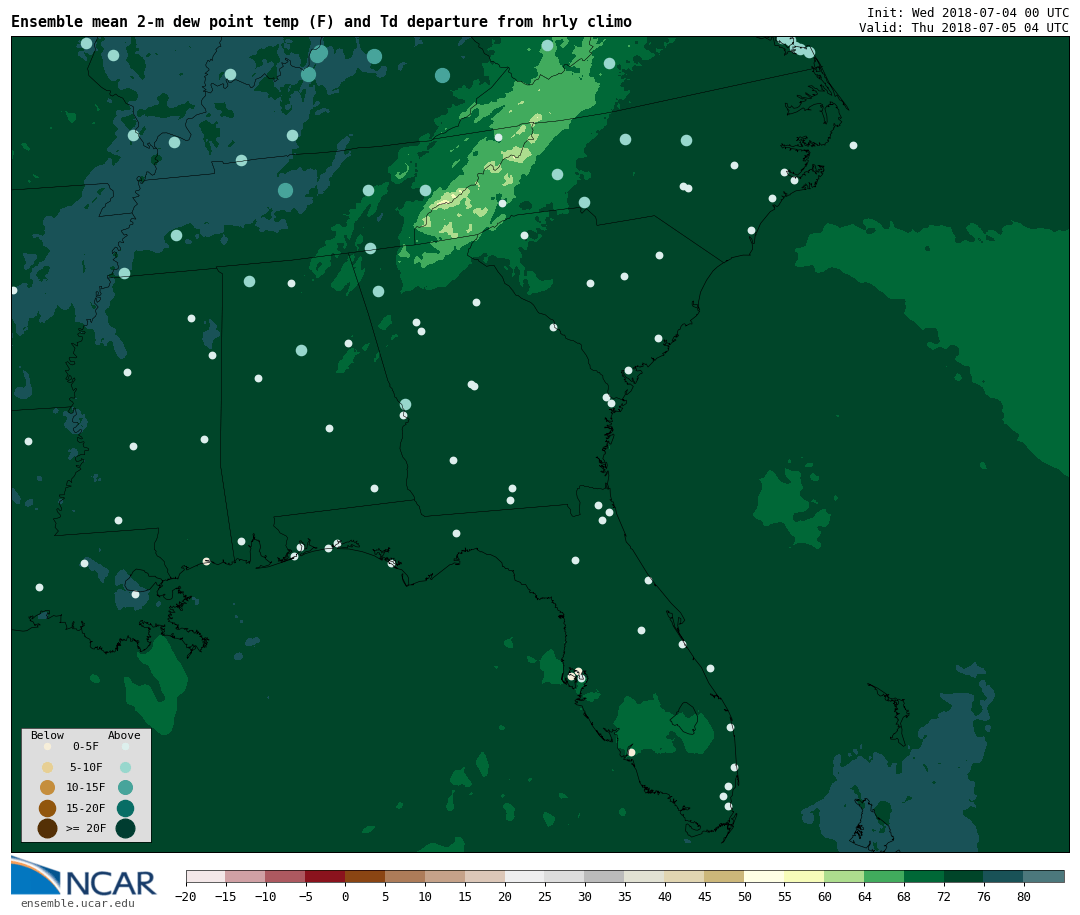Pick the colorbar swatch between -15 and -10
The height and width of the screenshot is (915, 1080).
(x=245, y=877)
